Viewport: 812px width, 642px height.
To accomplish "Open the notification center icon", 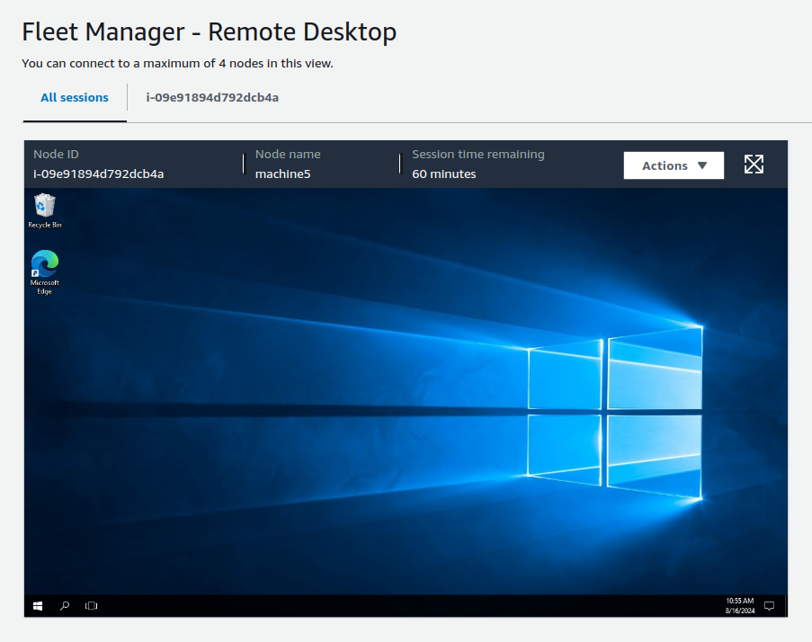I will point(770,606).
